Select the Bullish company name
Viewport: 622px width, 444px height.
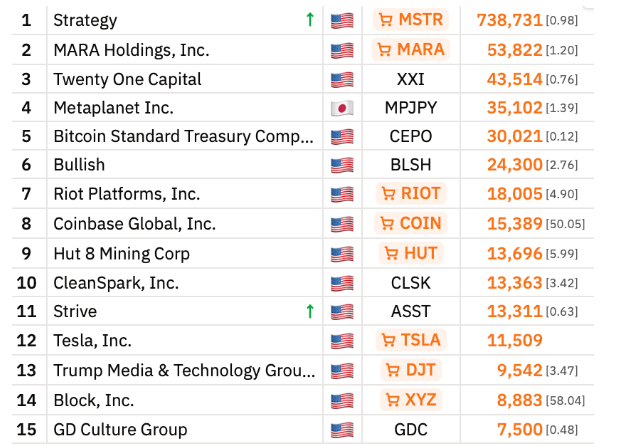(79, 165)
